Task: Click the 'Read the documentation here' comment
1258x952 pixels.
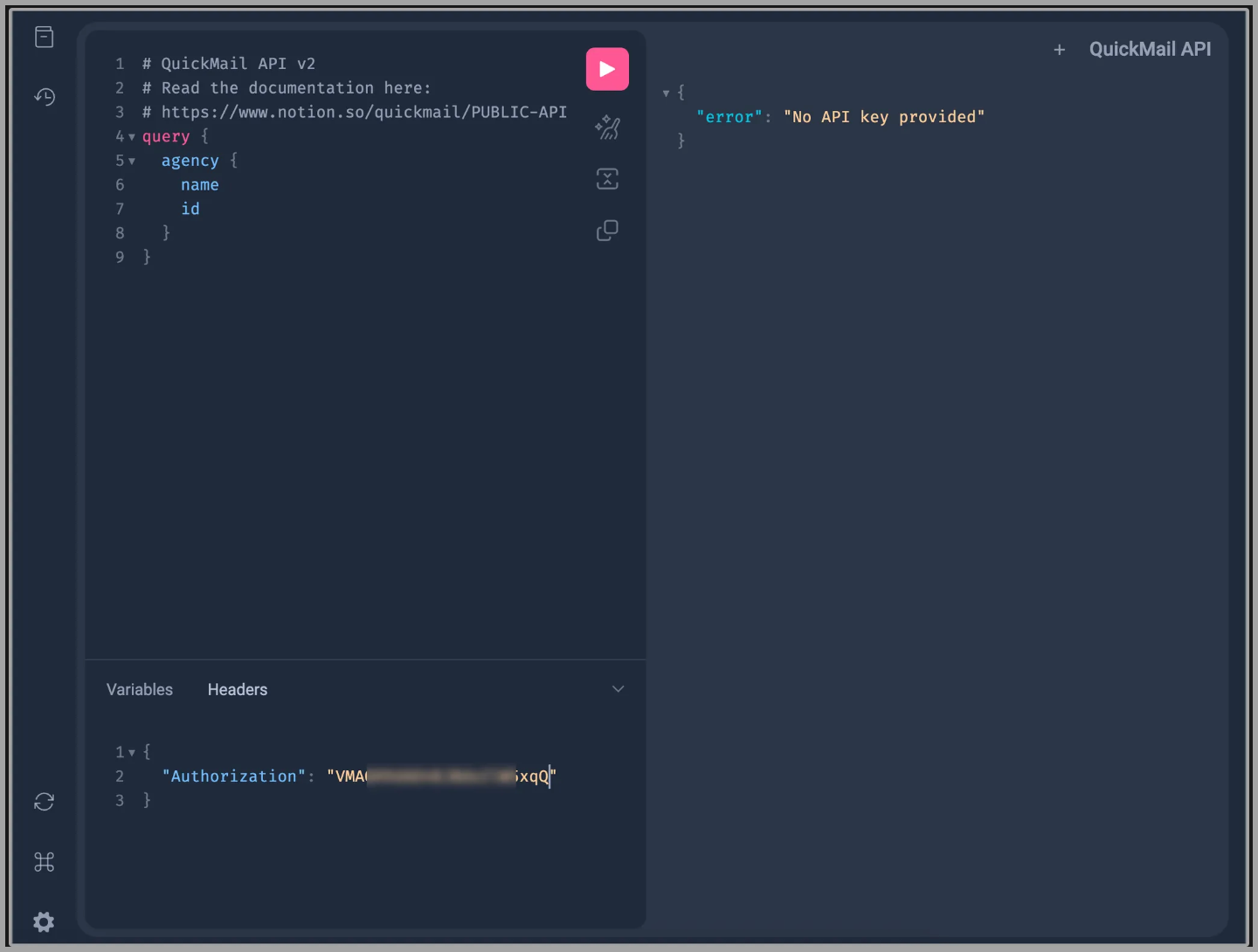Action: click(287, 88)
